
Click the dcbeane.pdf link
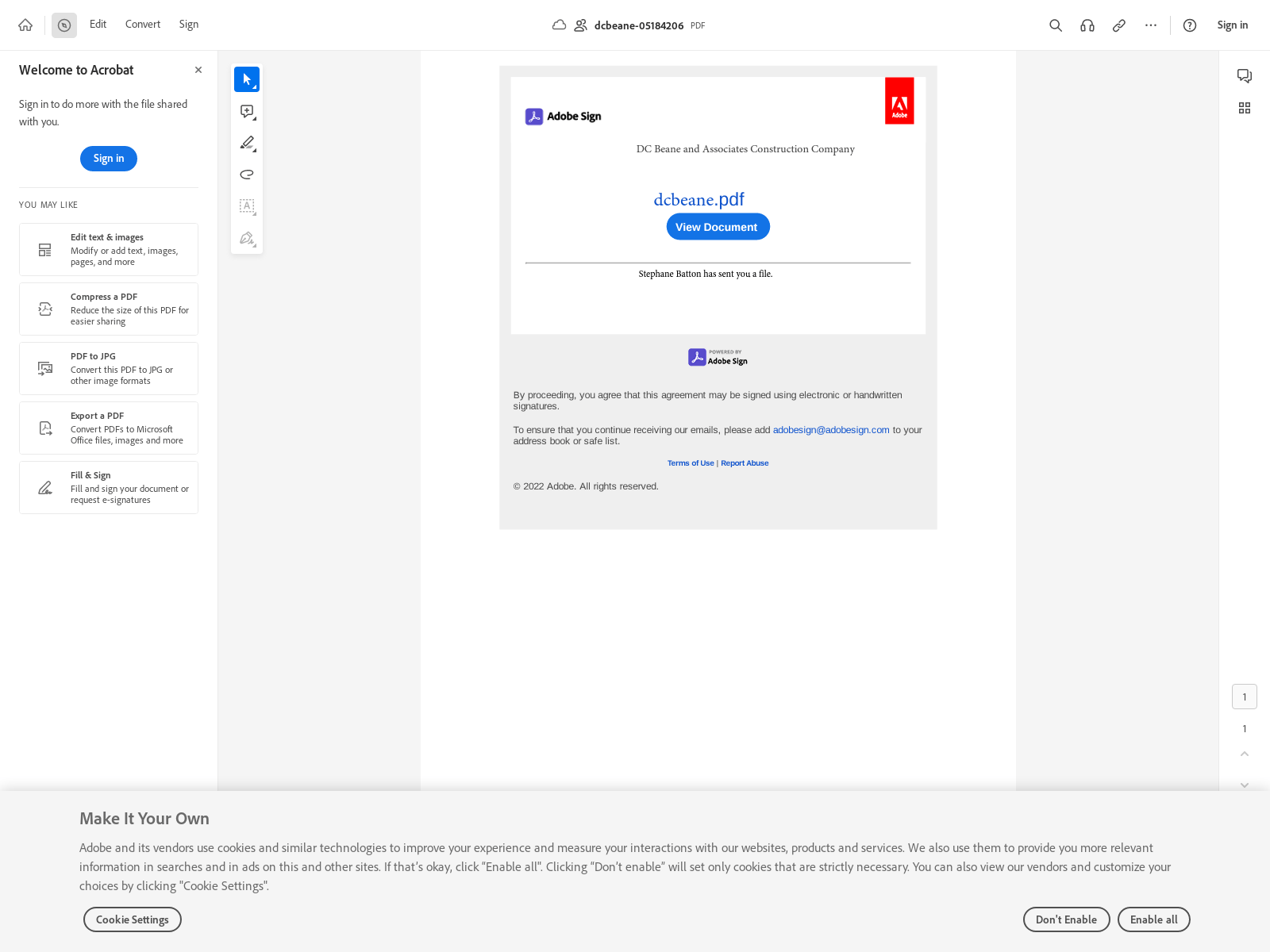click(x=698, y=199)
